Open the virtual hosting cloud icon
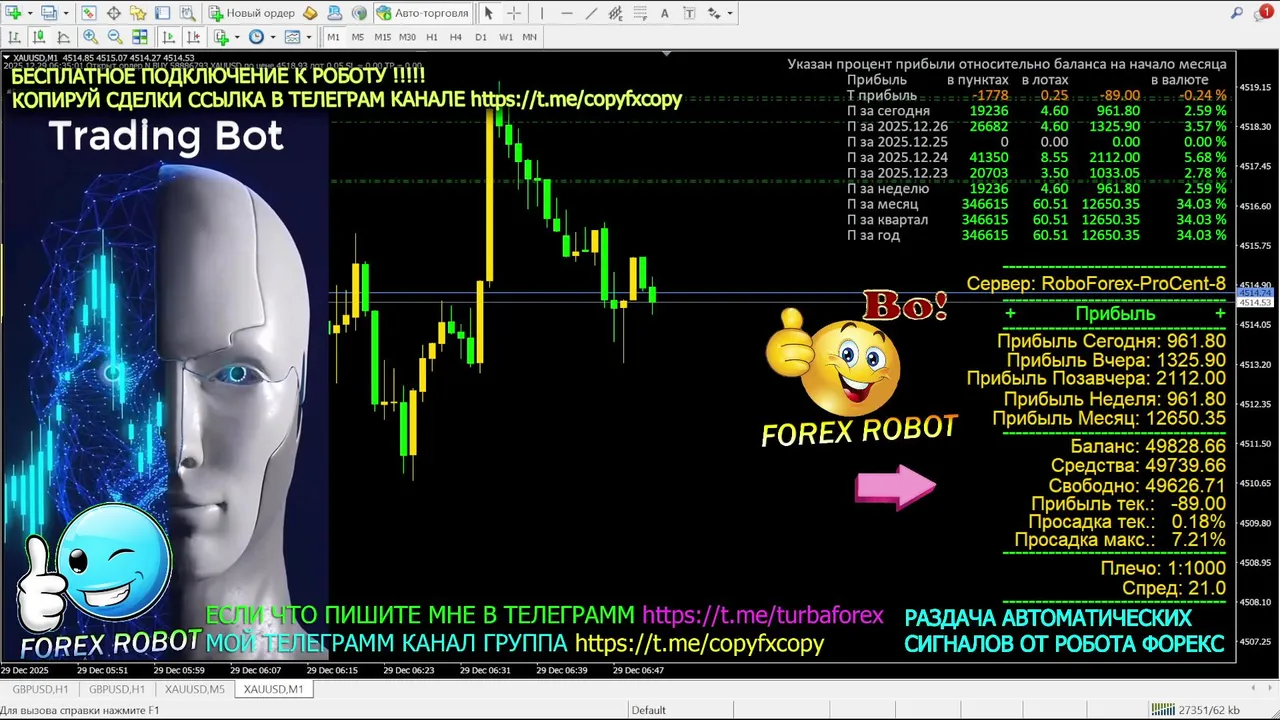 (x=335, y=13)
